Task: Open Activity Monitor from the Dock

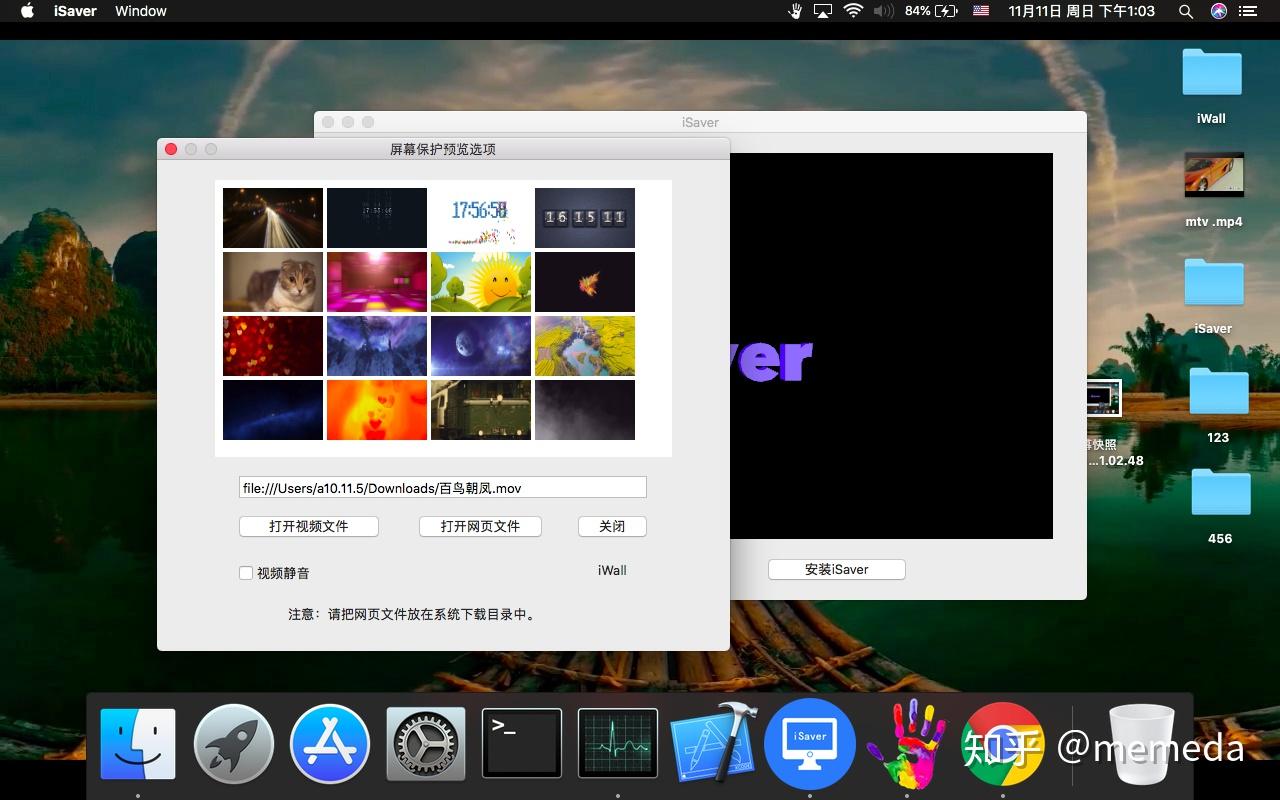Action: [x=617, y=742]
